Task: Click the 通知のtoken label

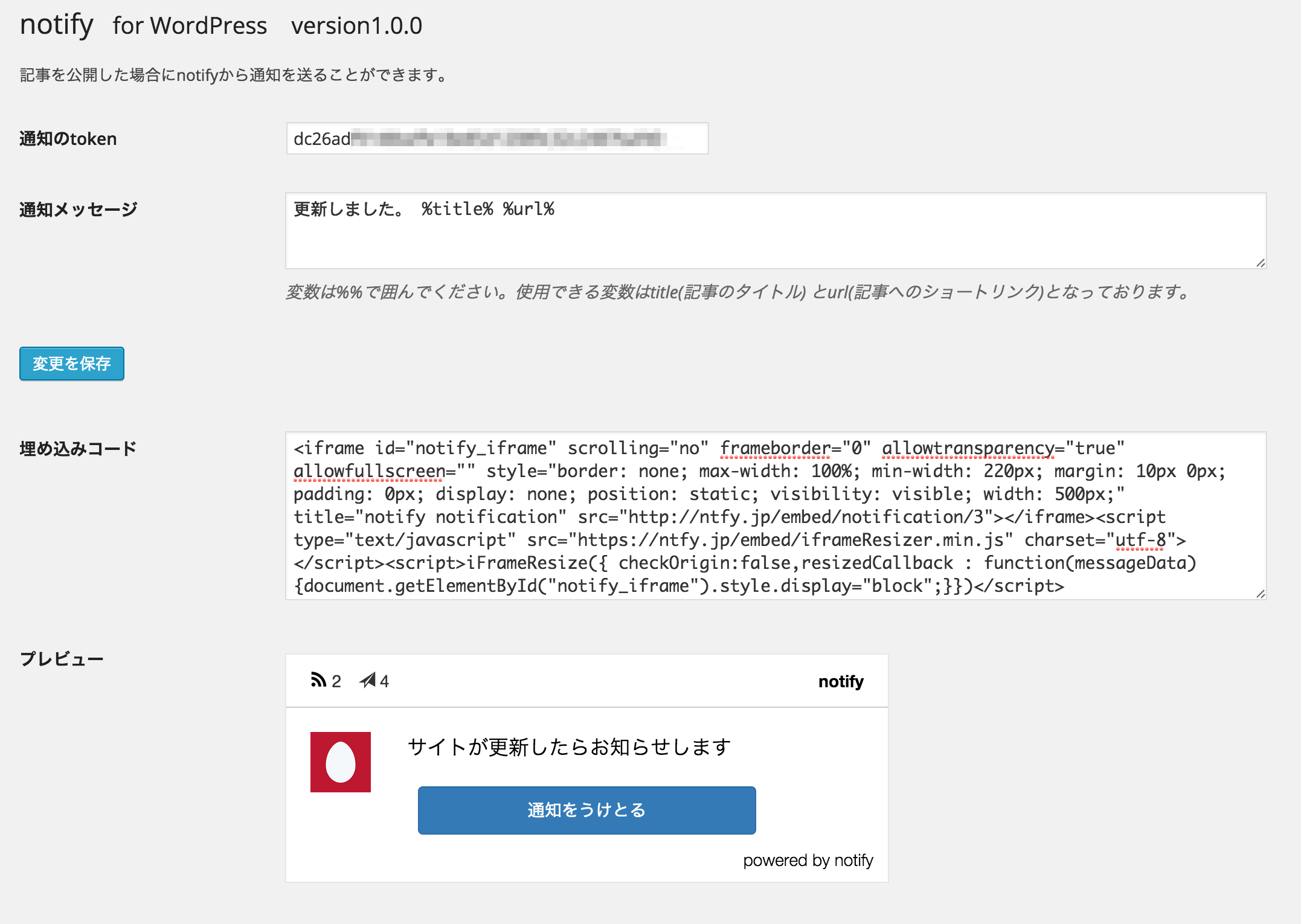Action: (68, 139)
